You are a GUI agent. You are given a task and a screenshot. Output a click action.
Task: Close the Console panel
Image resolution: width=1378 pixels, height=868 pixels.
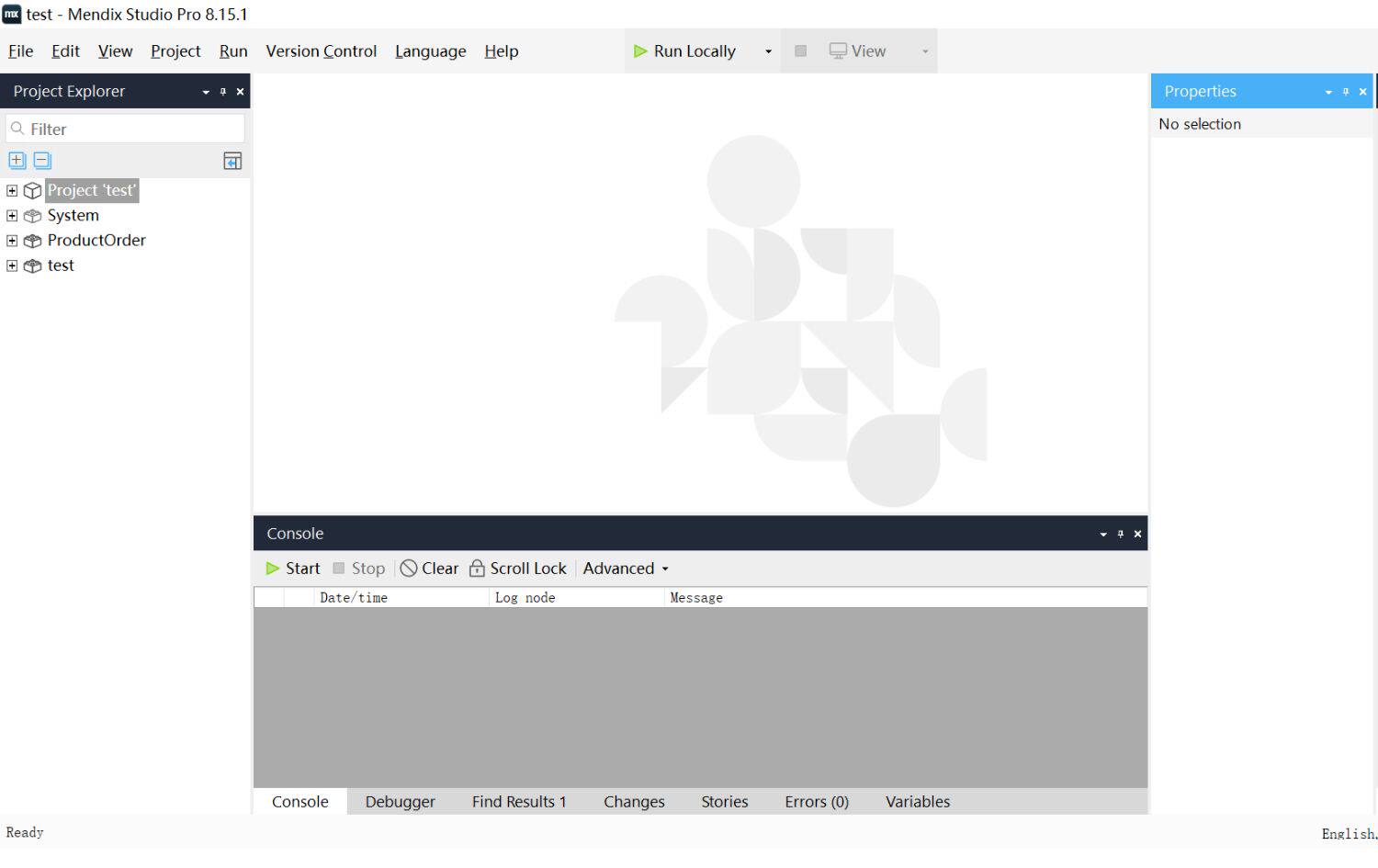tap(1138, 534)
